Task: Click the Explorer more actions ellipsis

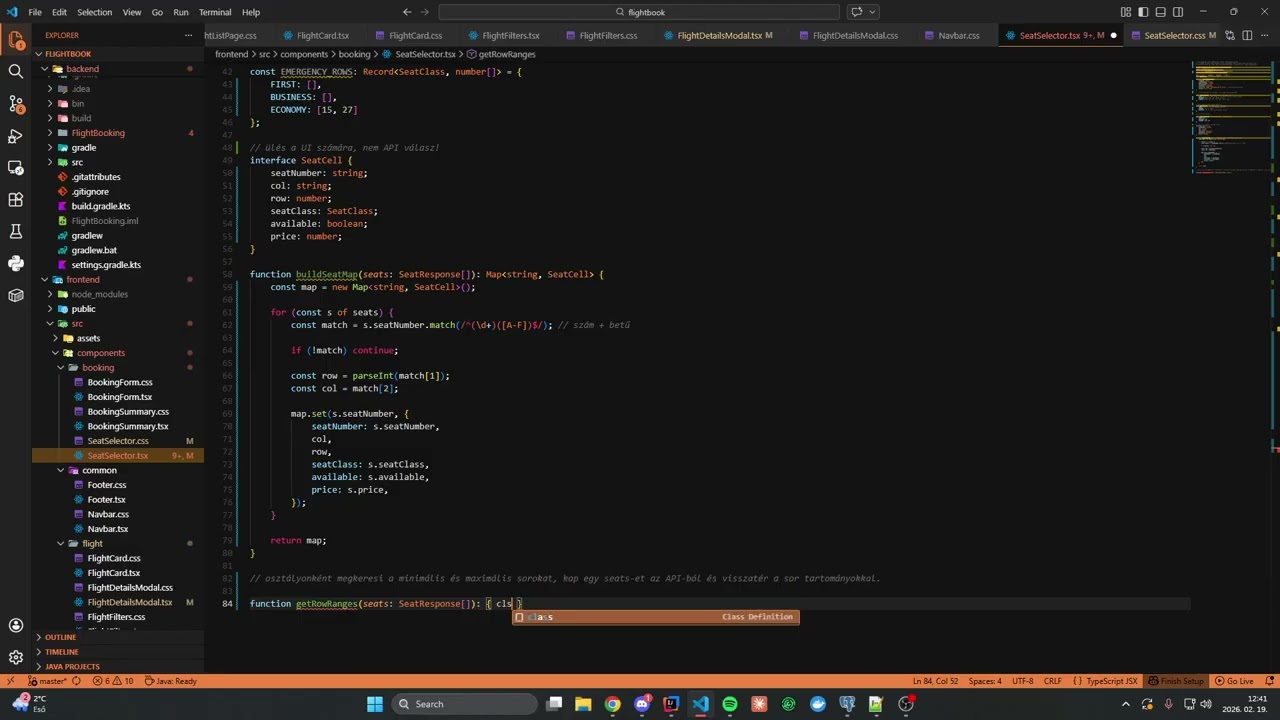Action: click(x=188, y=35)
